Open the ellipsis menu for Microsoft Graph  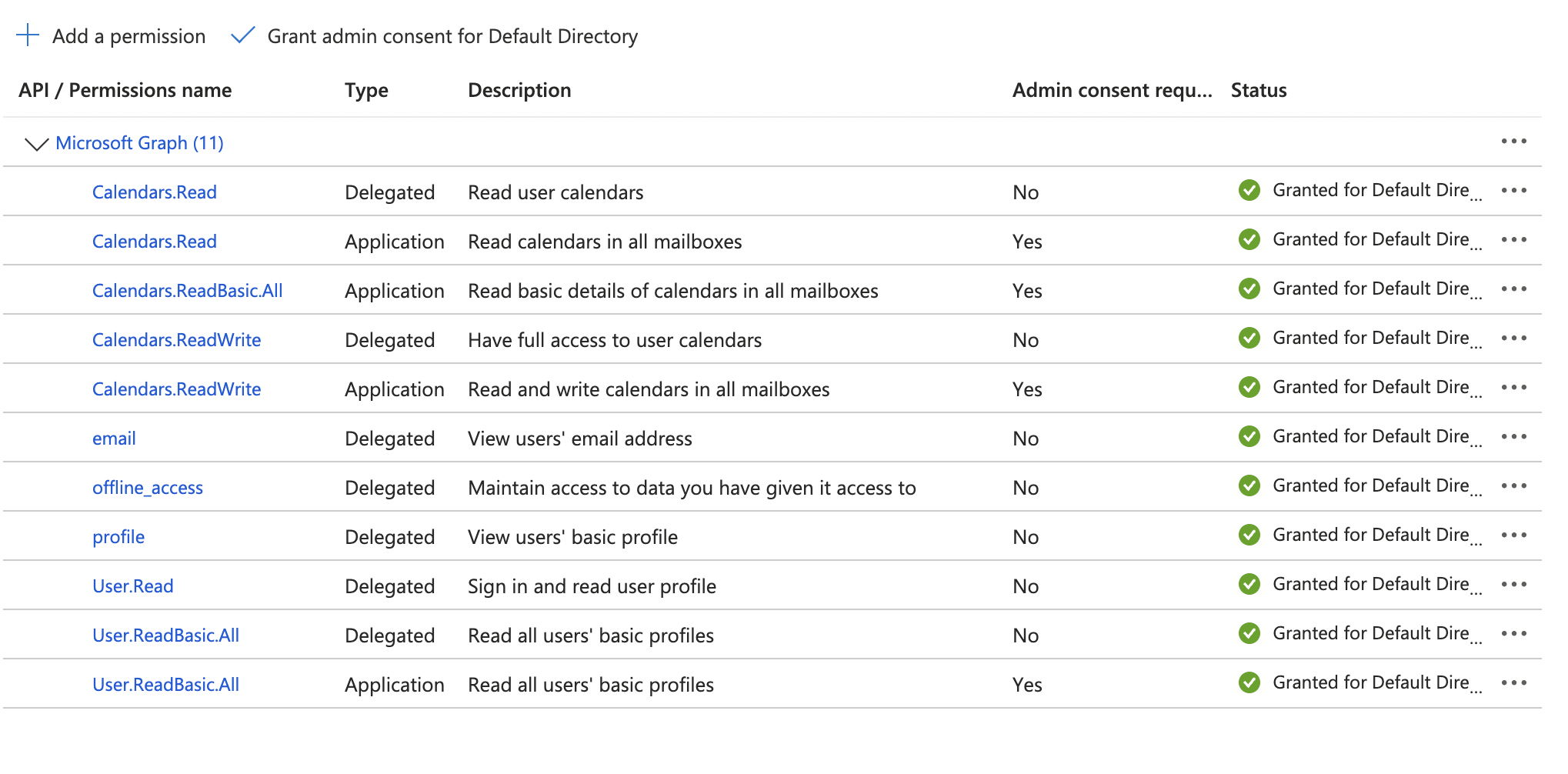pos(1513,142)
